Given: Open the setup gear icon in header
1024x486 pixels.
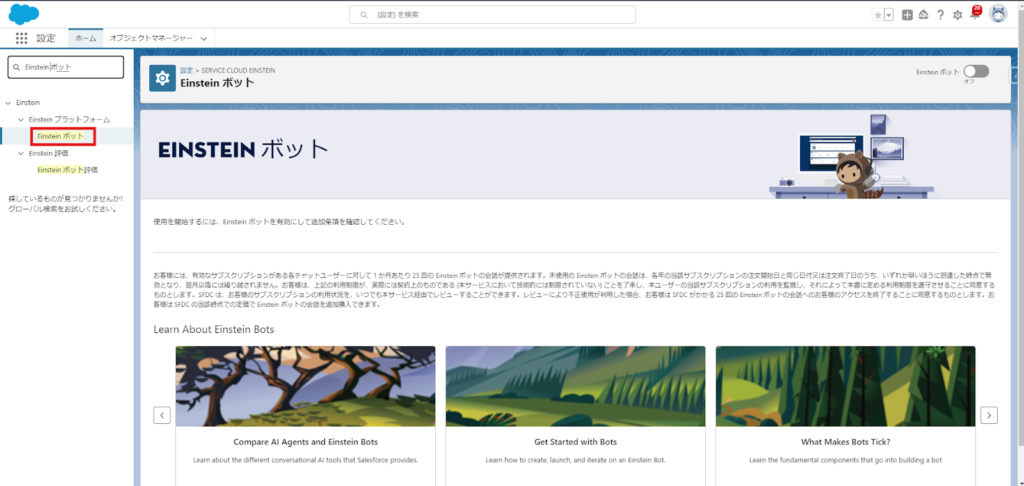Looking at the screenshot, I should coord(957,15).
